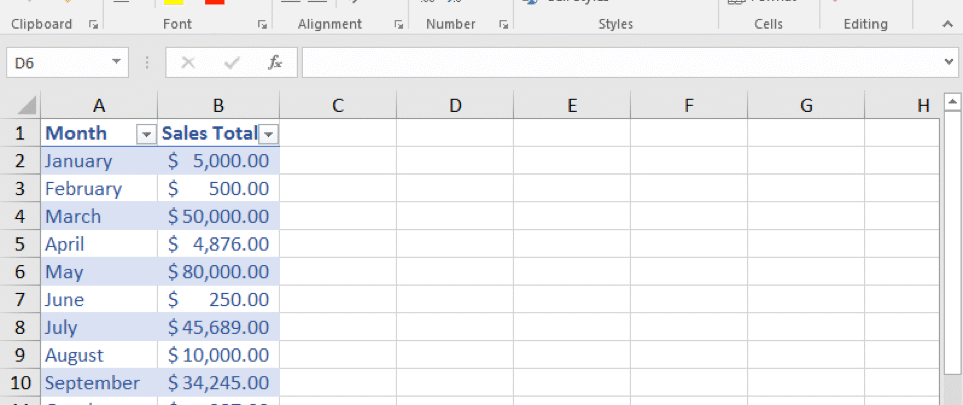Click the red font color swatch
Screen dimensions: 963x405
pyautogui.click(x=214, y=1)
